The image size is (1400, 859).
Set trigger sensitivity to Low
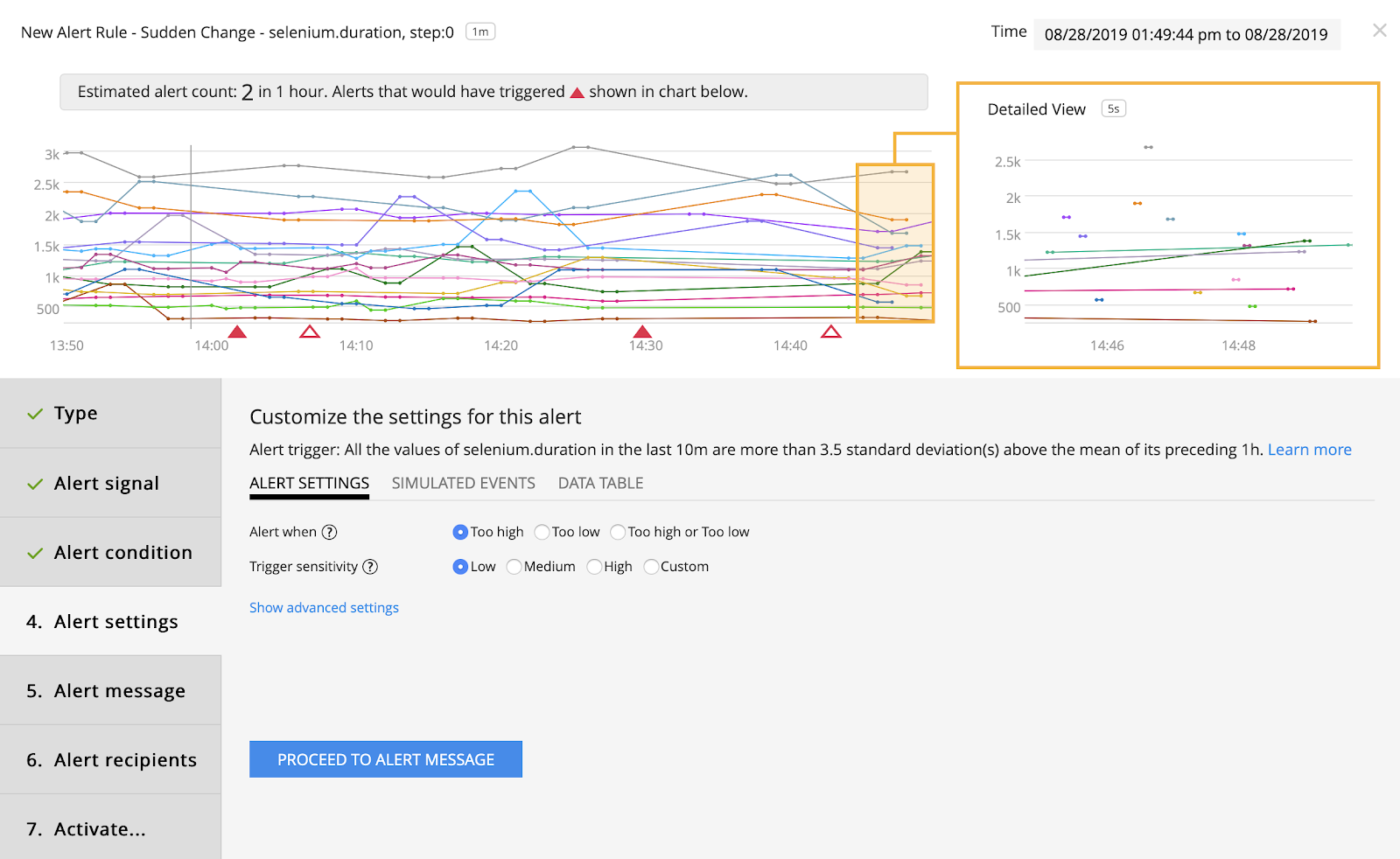pos(460,567)
